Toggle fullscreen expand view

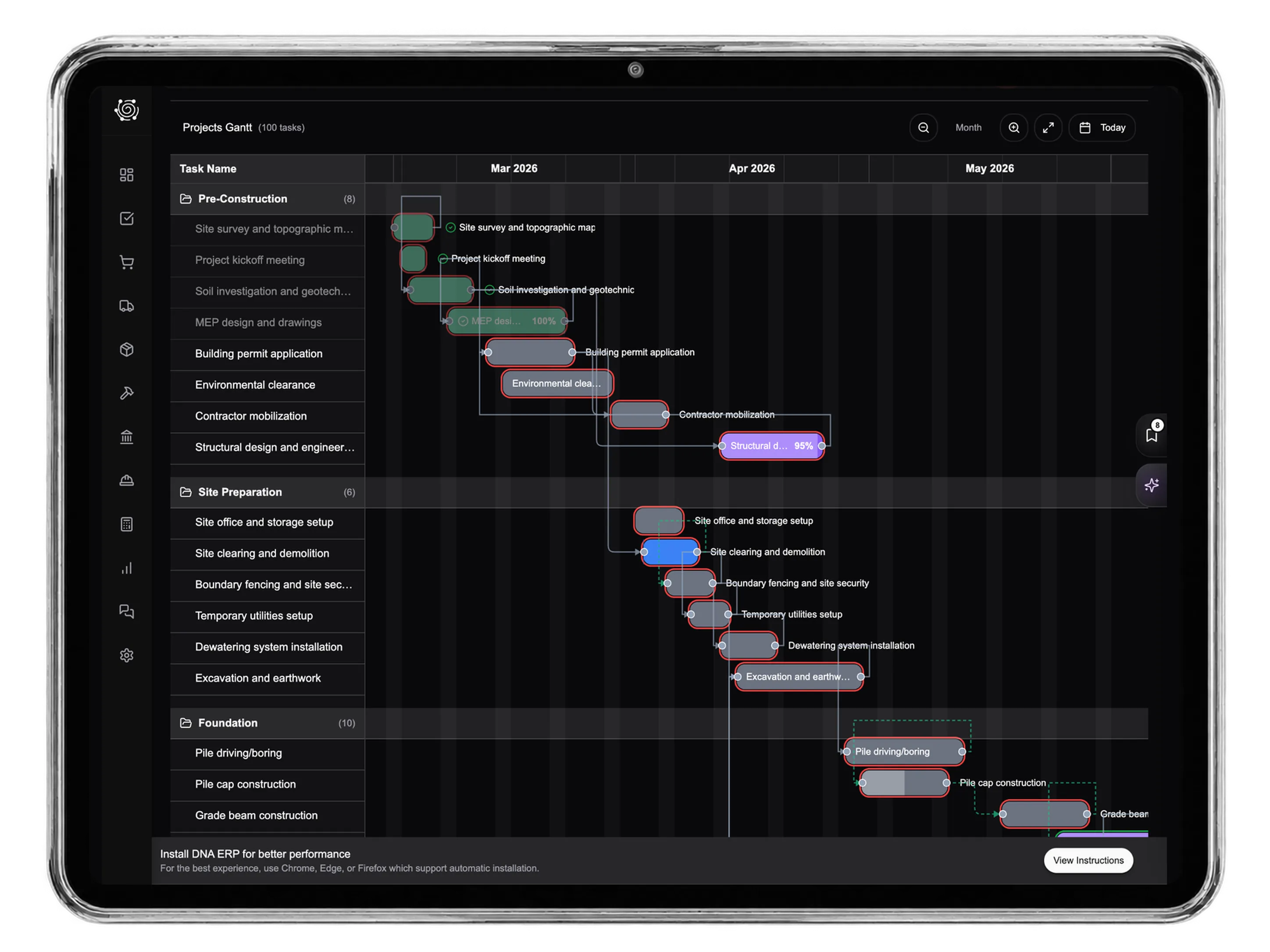[x=1048, y=128]
